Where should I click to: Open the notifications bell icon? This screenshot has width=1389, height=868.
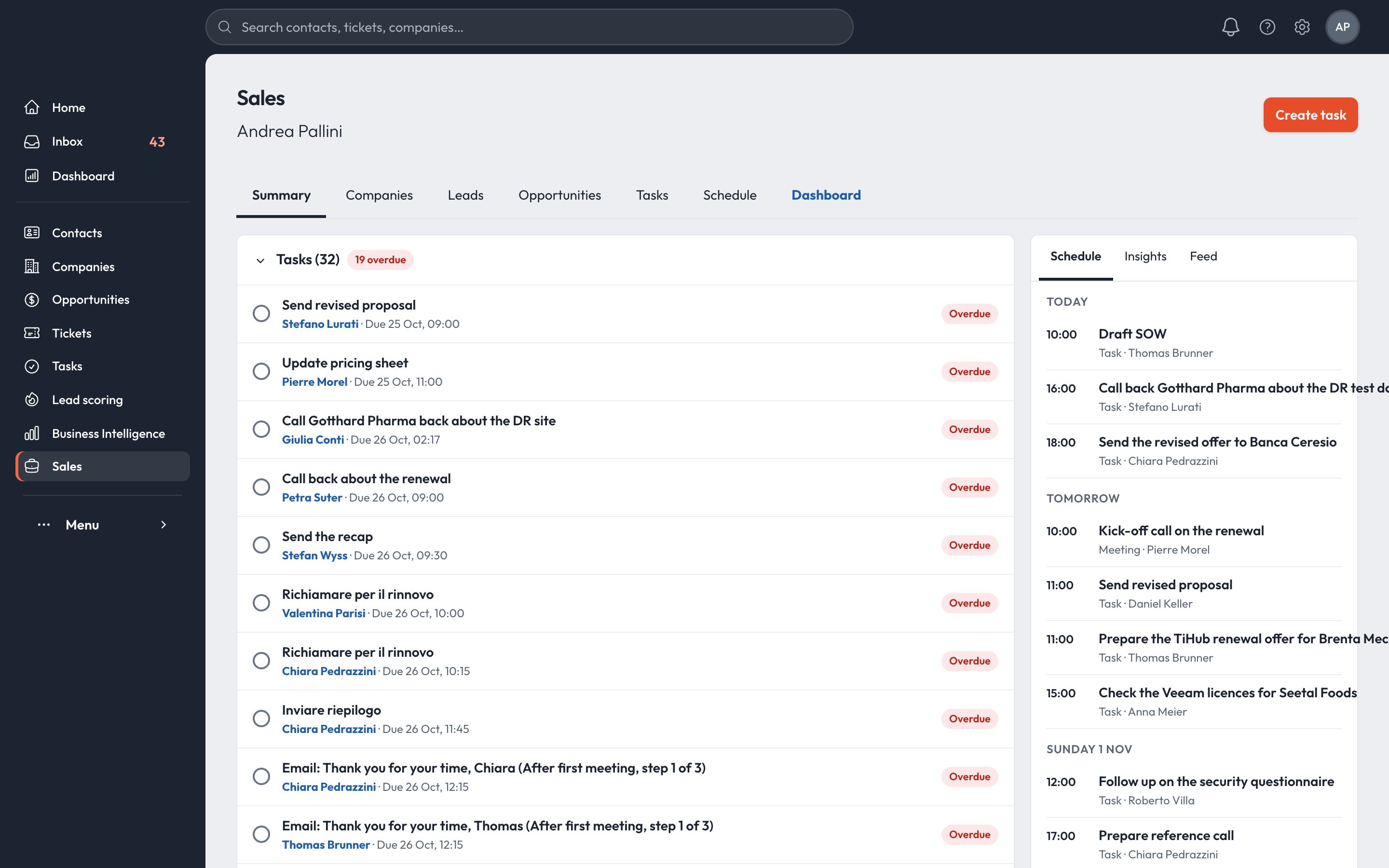[x=1230, y=27]
